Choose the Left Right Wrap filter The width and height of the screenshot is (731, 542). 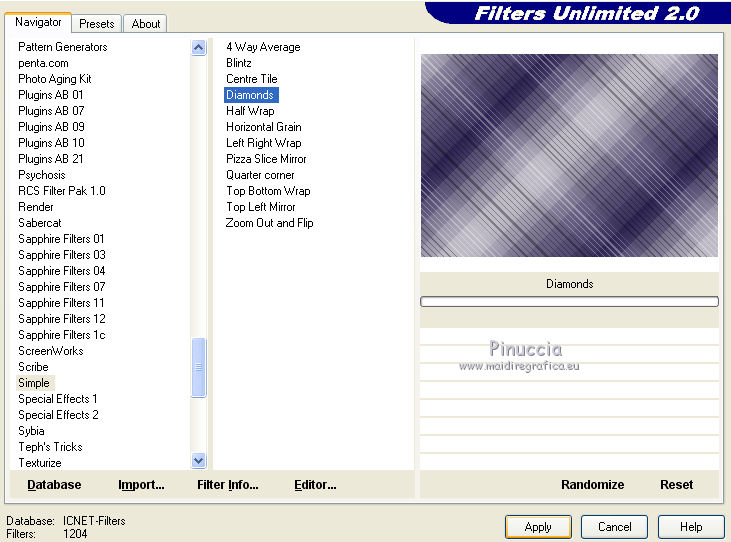(x=263, y=143)
